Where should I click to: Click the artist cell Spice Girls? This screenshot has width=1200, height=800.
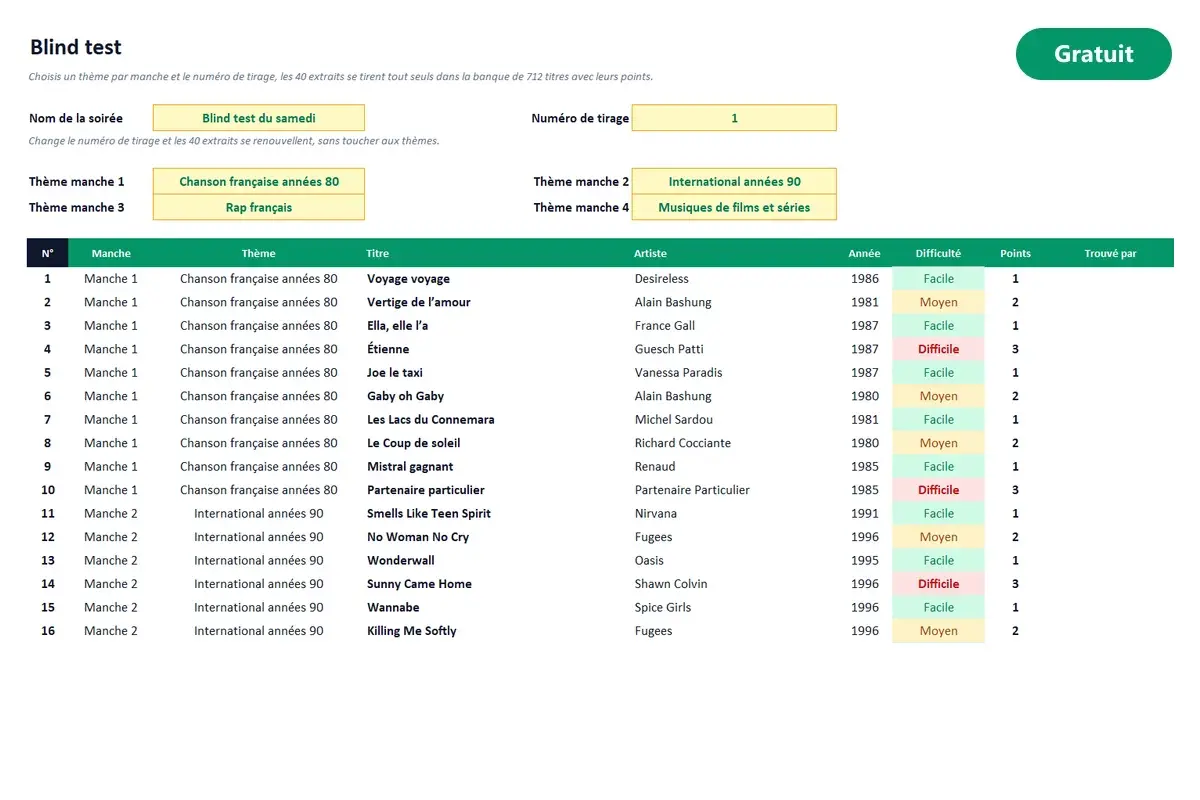(x=662, y=608)
